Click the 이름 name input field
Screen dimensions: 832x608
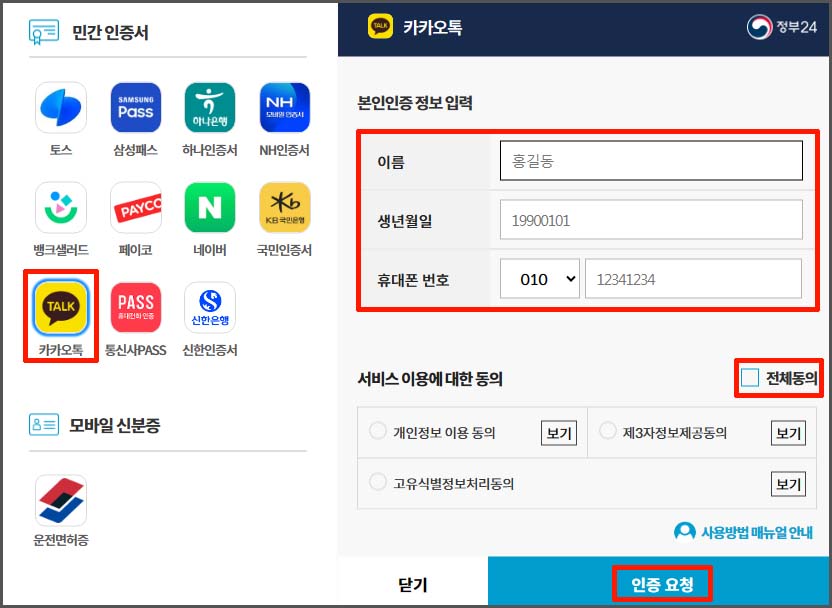tap(651, 160)
